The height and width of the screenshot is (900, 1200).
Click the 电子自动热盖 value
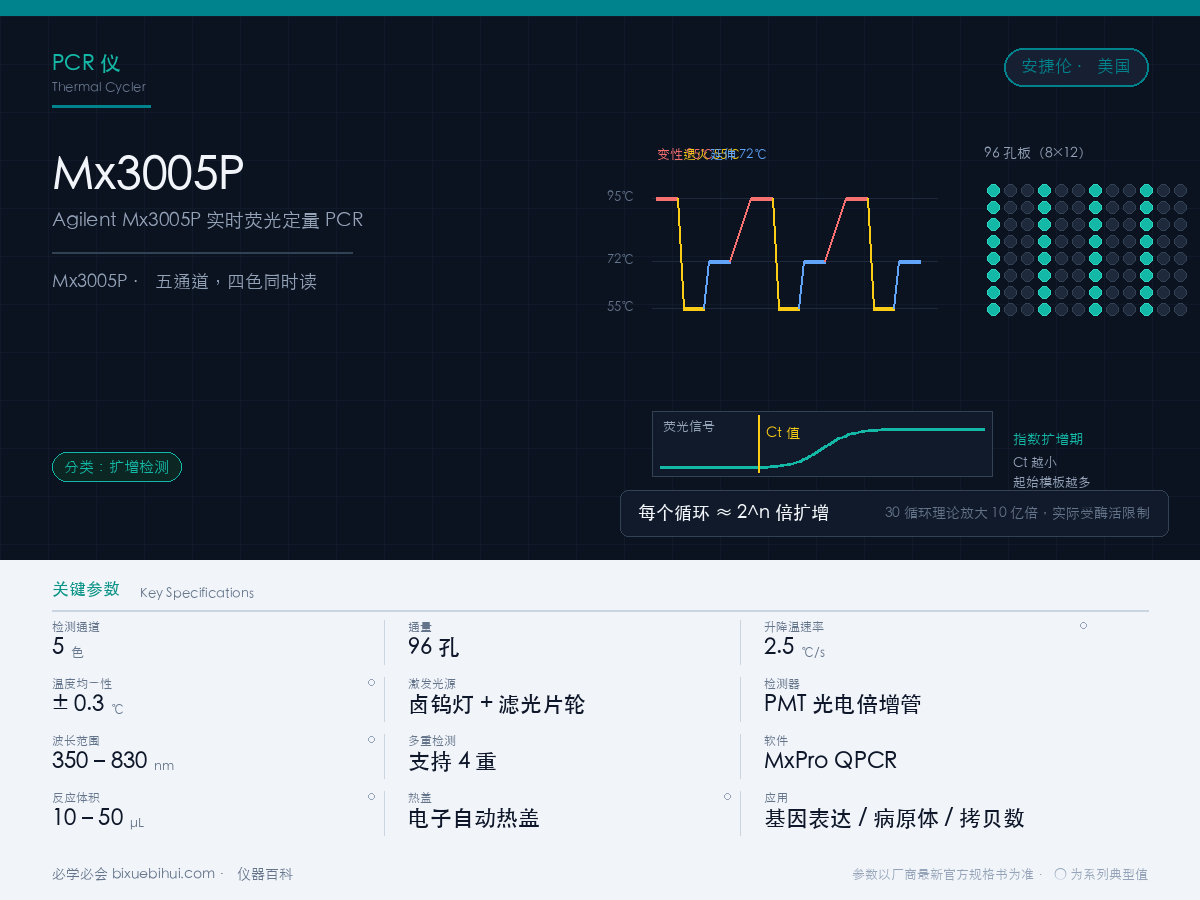click(x=474, y=818)
